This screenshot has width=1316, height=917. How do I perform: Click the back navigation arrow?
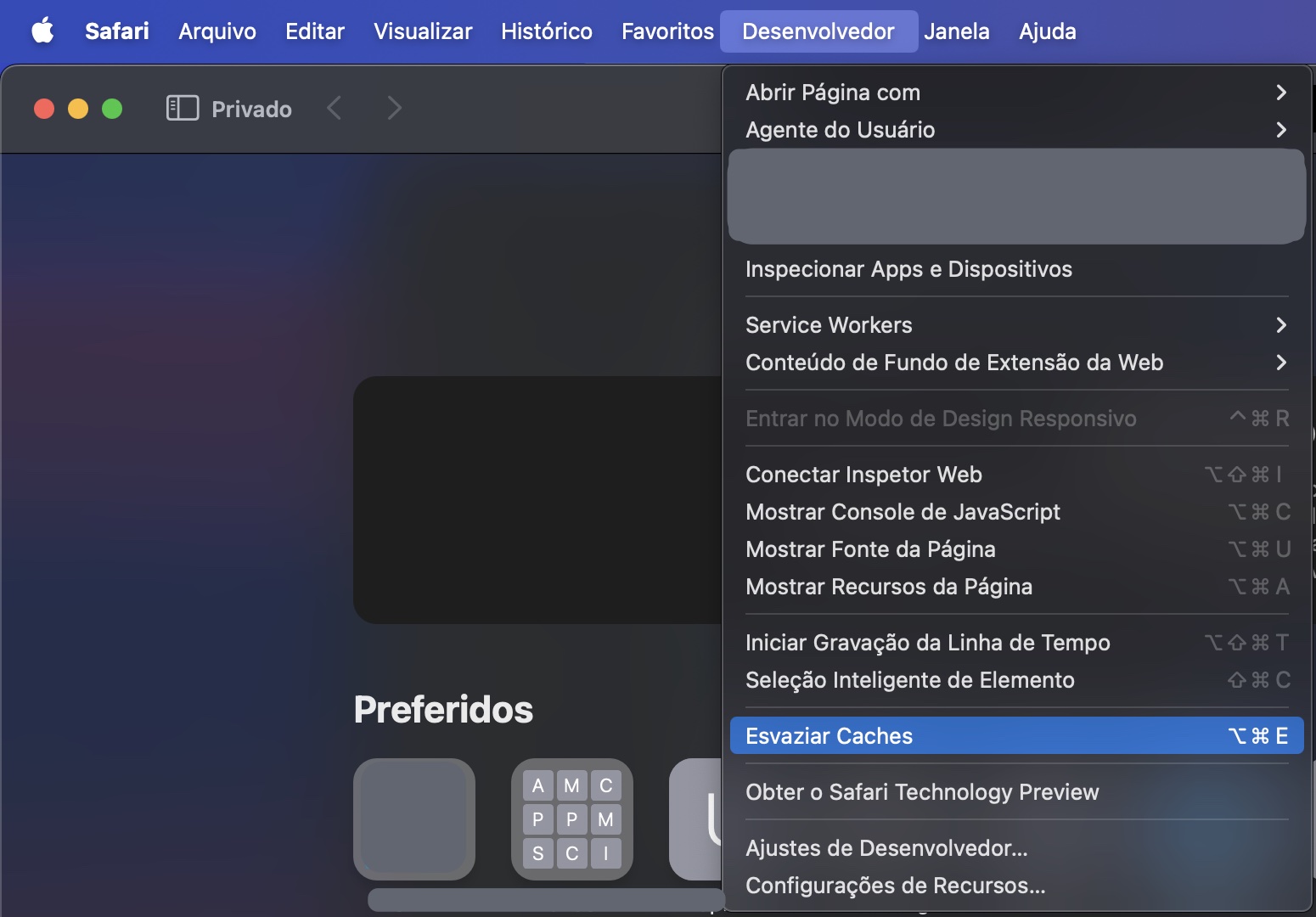tap(335, 108)
